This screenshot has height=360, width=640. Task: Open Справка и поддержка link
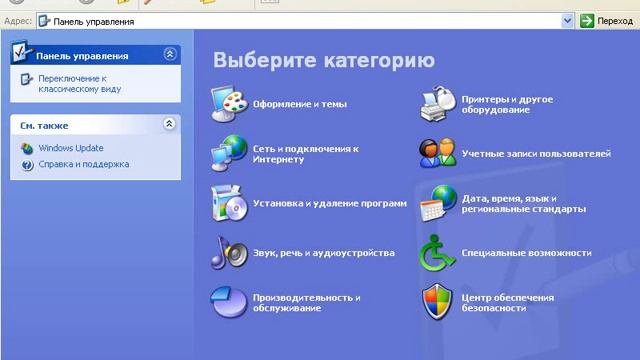84,164
